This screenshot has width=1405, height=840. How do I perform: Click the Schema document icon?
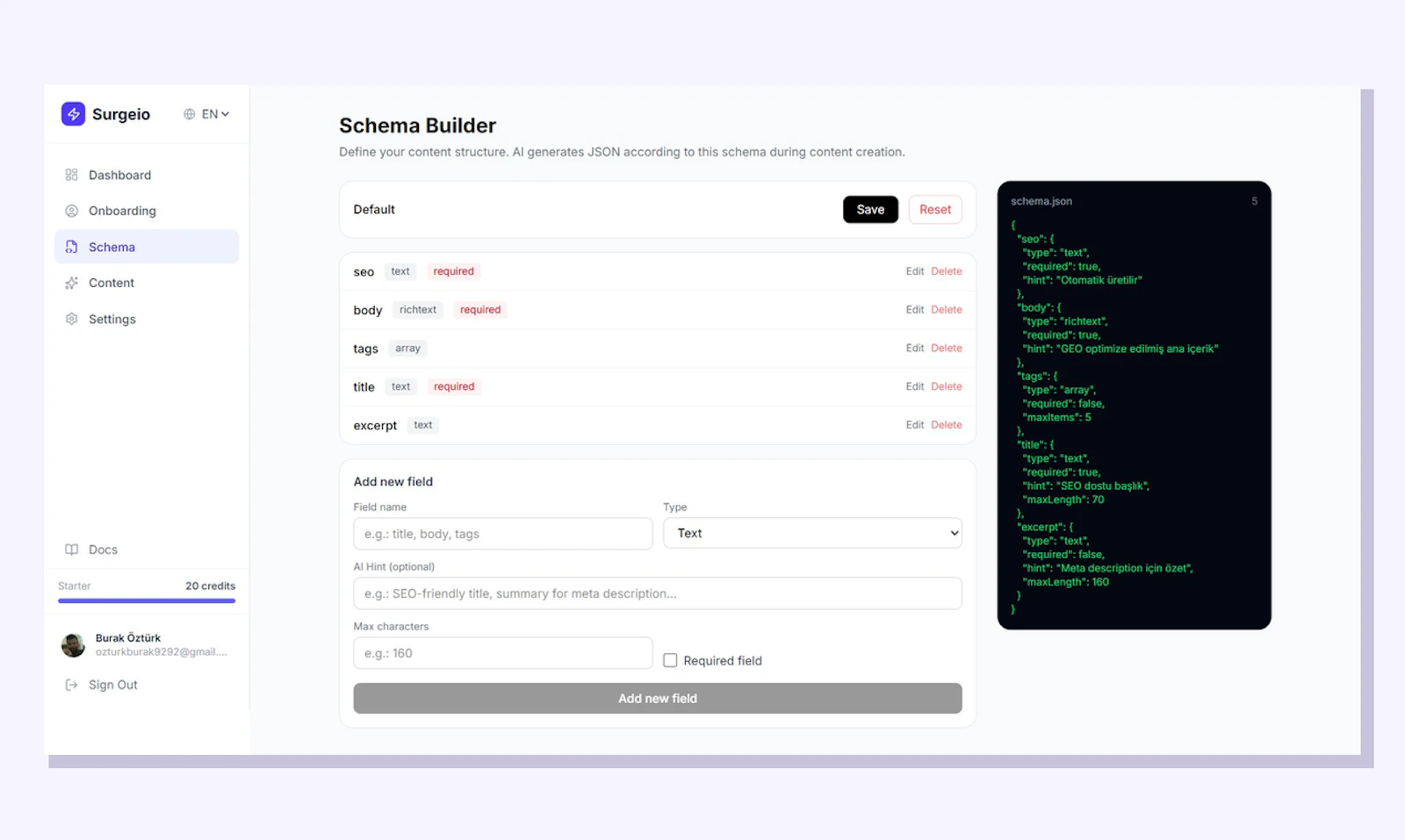[72, 247]
